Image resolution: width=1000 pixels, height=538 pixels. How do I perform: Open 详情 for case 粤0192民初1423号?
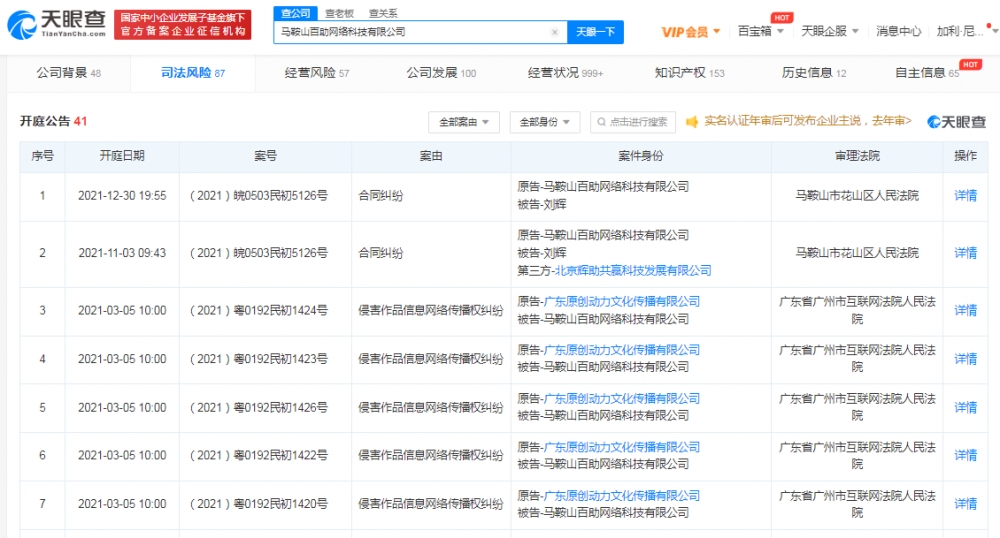coord(965,359)
